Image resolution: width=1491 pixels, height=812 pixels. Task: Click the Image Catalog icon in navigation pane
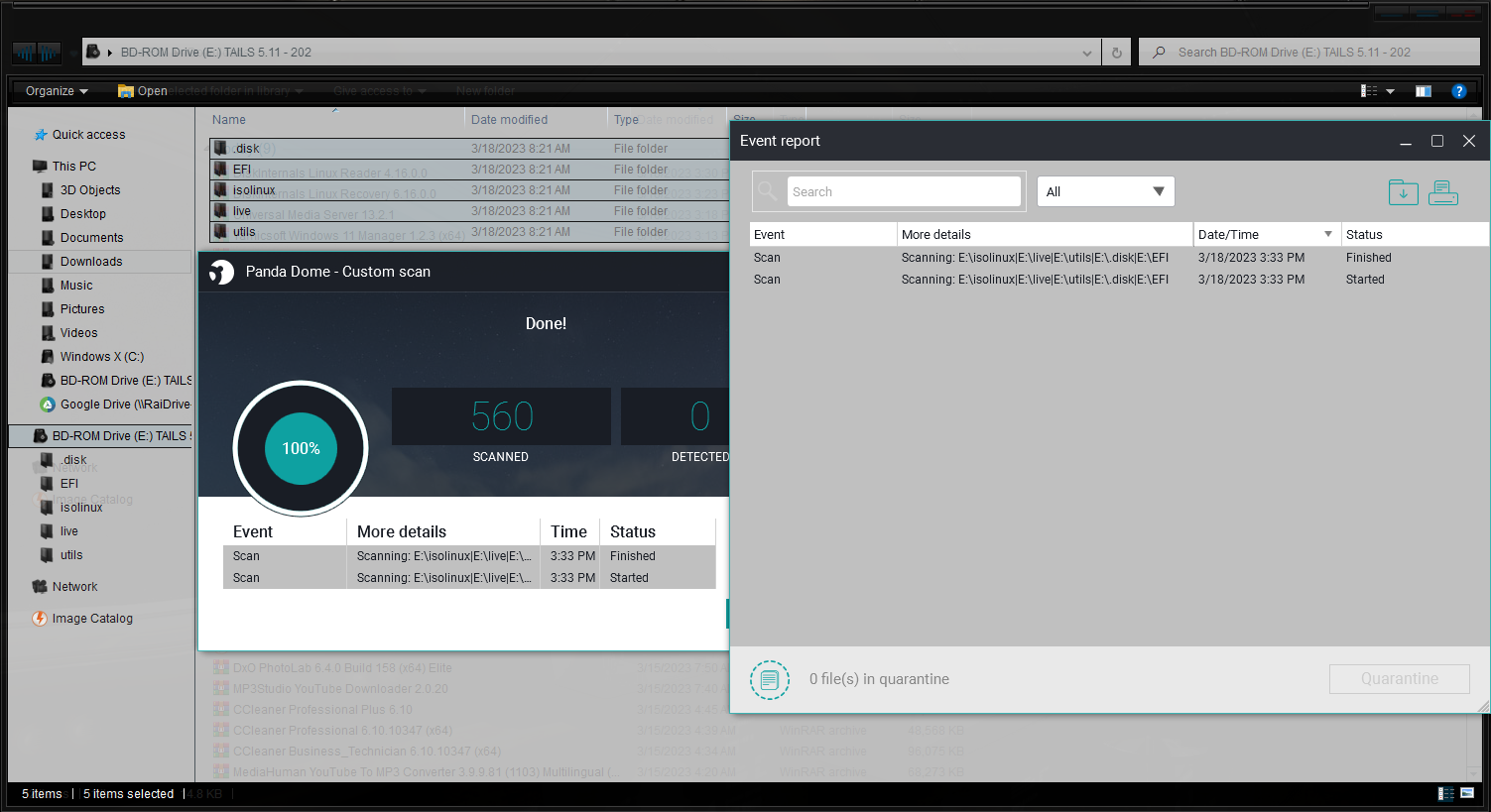click(x=40, y=619)
